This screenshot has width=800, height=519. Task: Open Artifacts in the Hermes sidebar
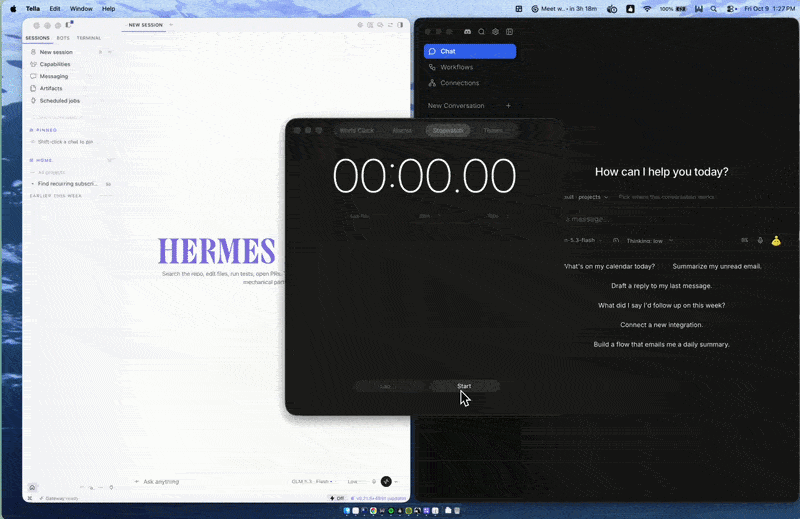(51, 88)
